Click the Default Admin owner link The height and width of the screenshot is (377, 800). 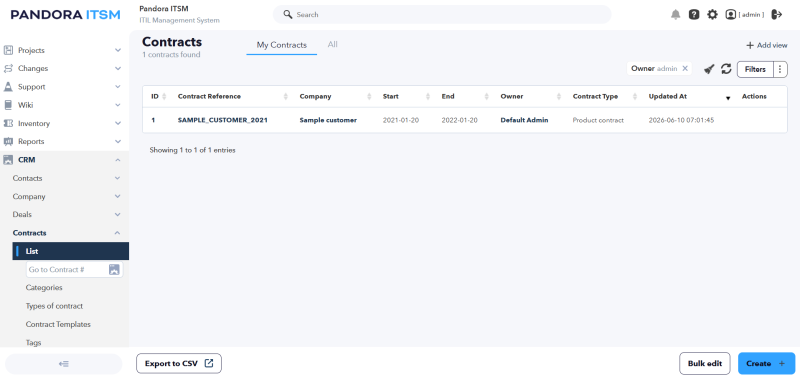tap(524, 120)
